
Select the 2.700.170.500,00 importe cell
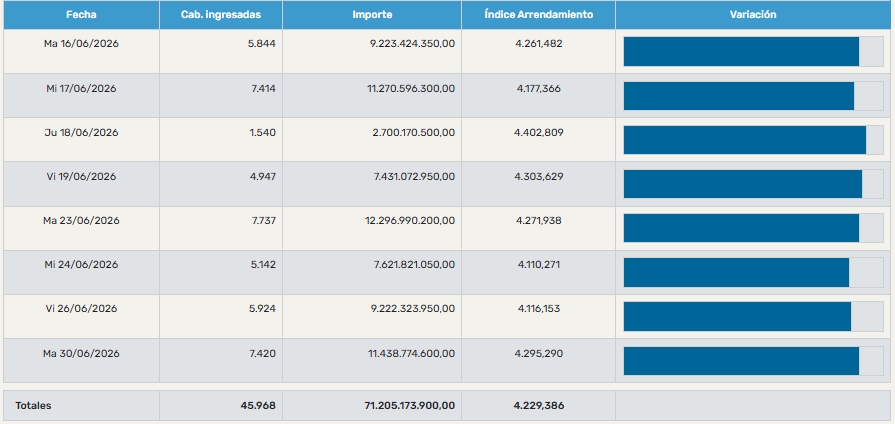pos(414,132)
